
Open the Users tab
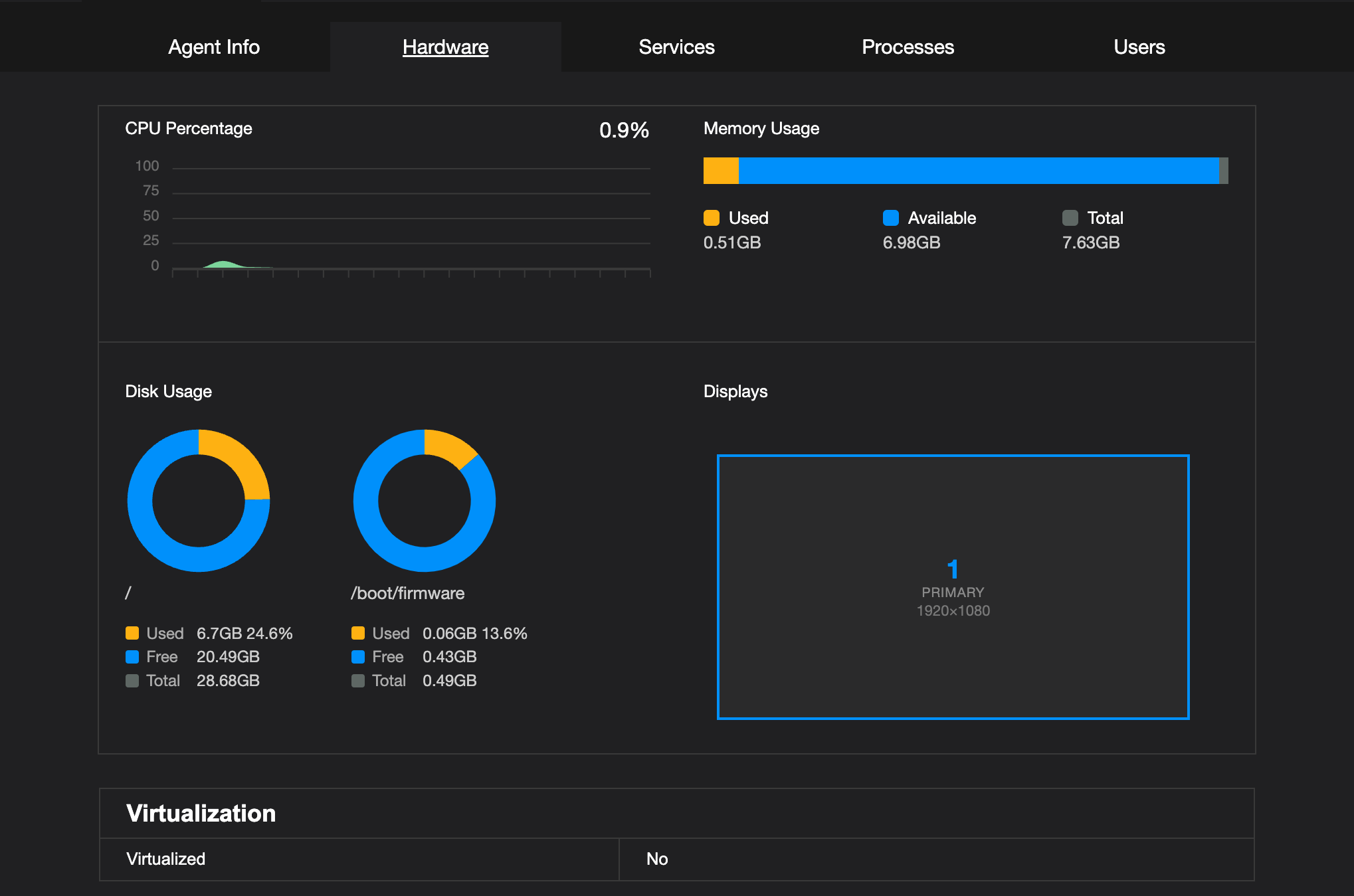1139,47
